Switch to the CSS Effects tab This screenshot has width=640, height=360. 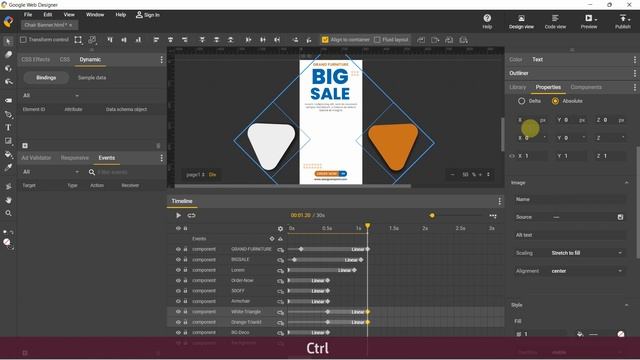[36, 60]
